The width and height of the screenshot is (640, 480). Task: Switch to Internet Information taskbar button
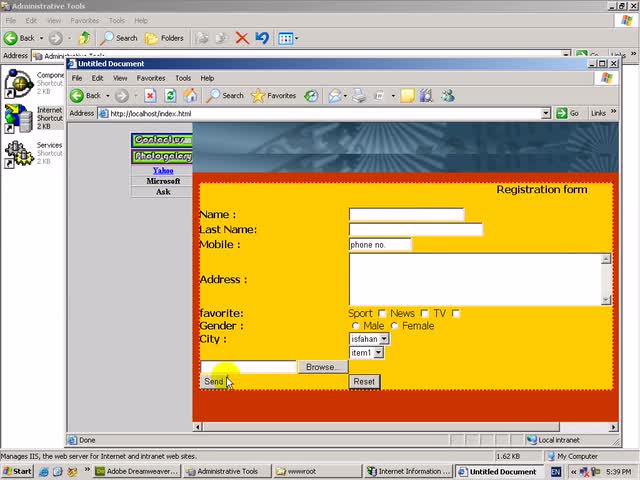point(409,471)
